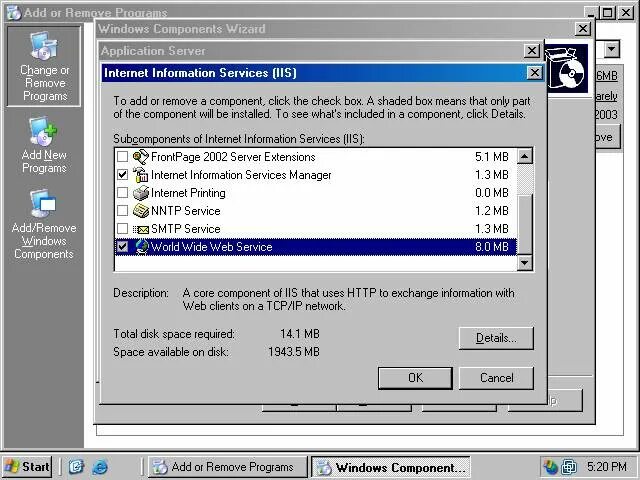Click the Windows Components Wizard box-and-CD graphic

pyautogui.click(x=567, y=68)
